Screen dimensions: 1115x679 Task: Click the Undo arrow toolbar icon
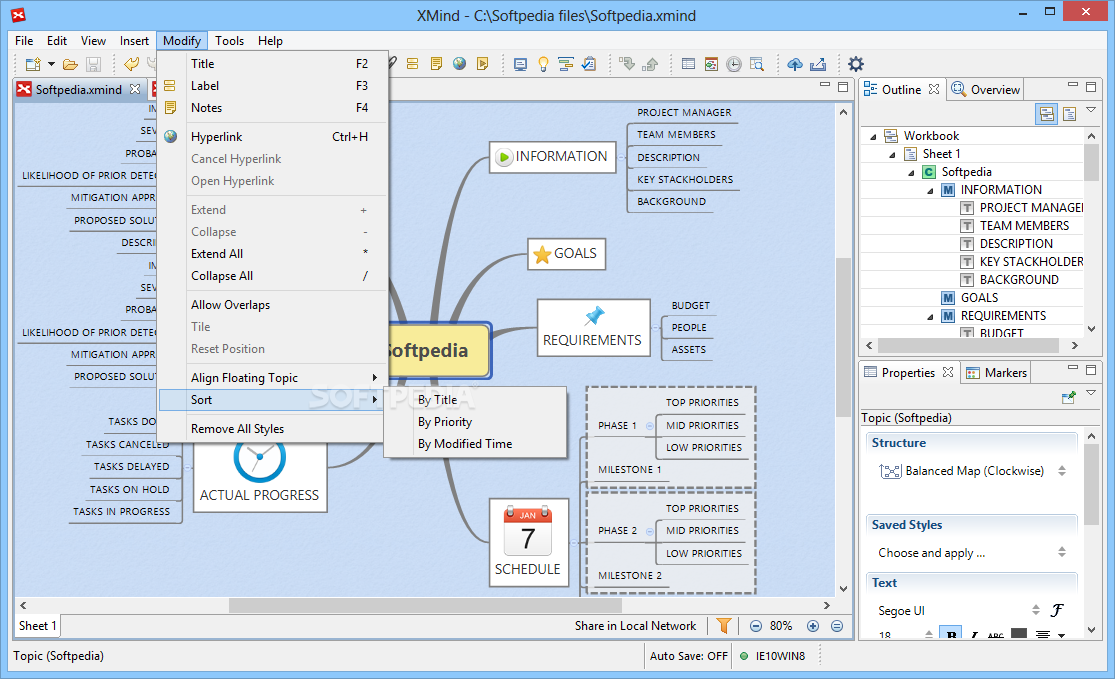132,65
